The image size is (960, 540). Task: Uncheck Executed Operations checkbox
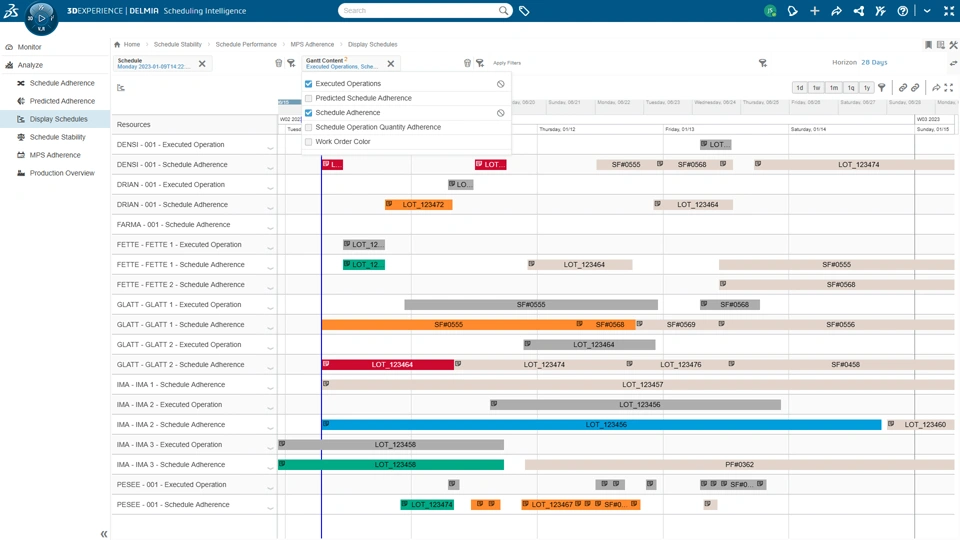click(x=309, y=84)
